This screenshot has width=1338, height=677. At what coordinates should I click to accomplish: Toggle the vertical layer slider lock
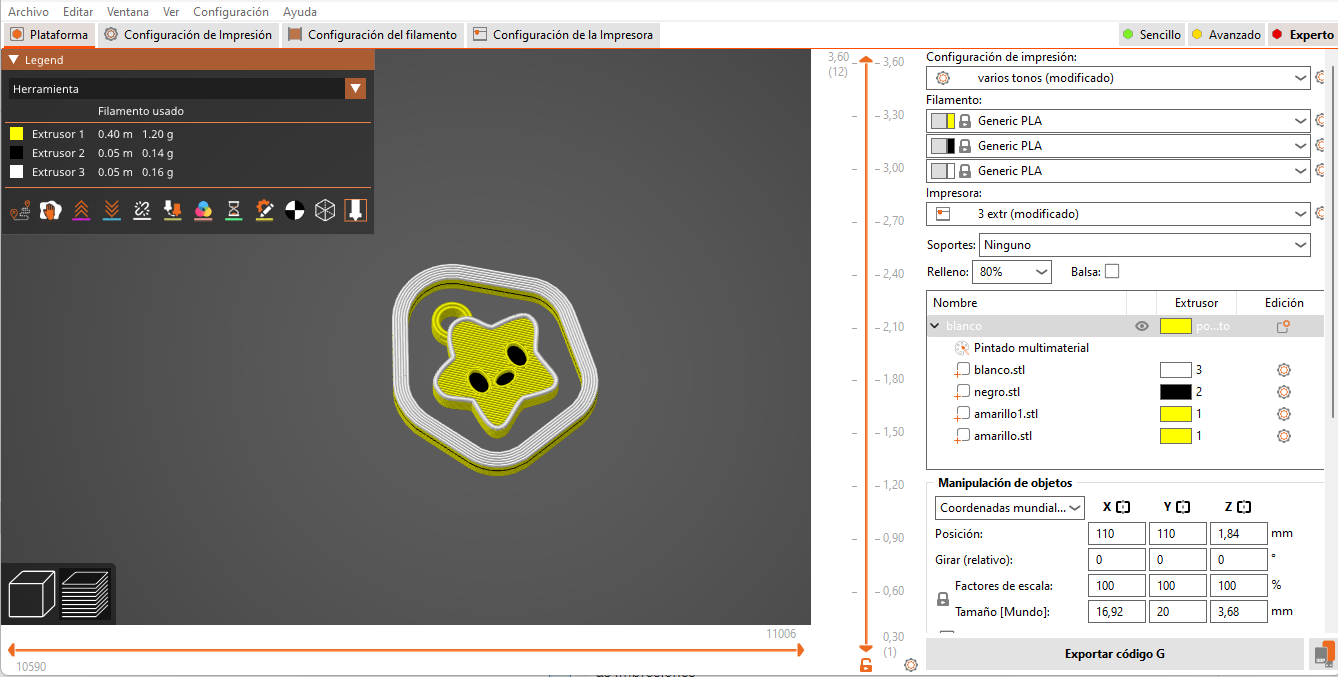(x=866, y=665)
